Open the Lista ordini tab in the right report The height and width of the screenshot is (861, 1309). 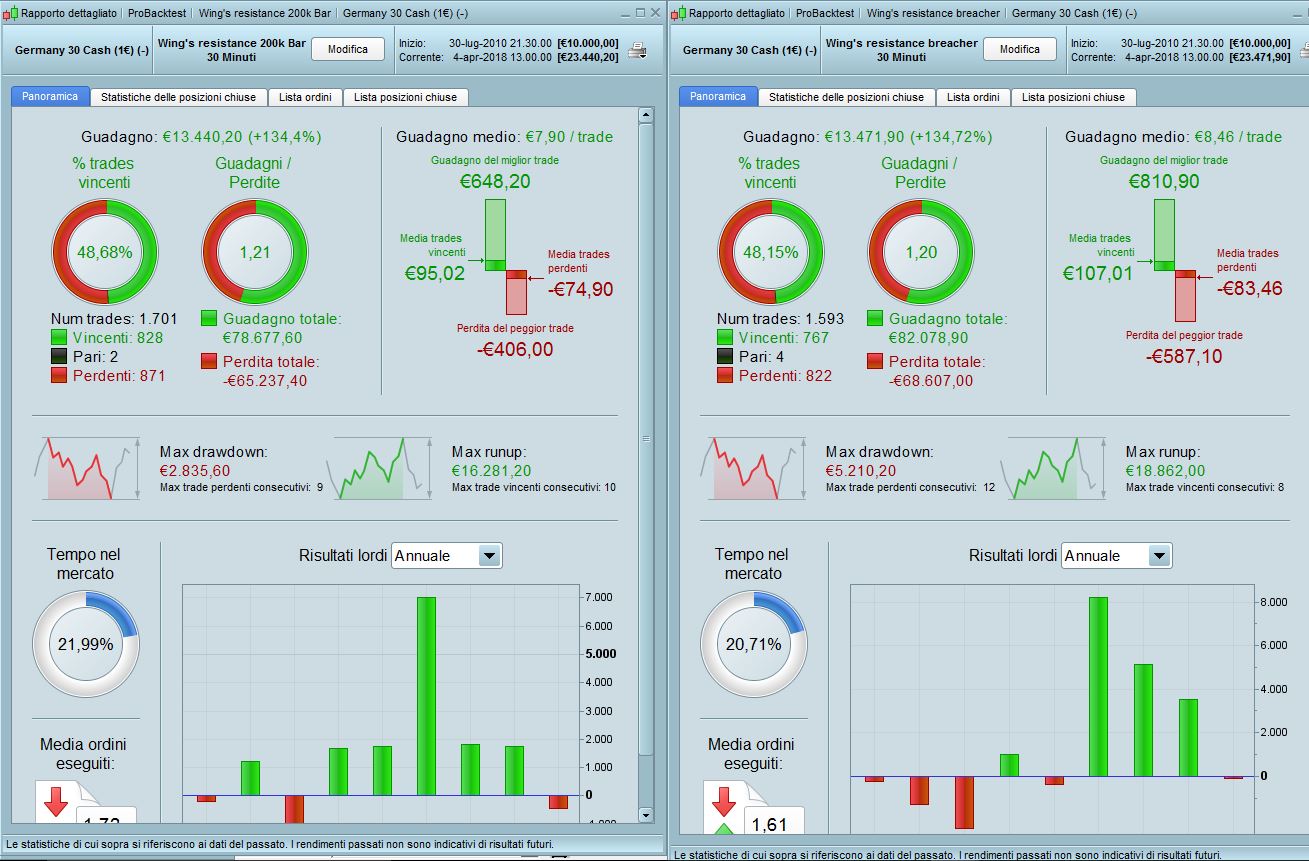(x=972, y=97)
